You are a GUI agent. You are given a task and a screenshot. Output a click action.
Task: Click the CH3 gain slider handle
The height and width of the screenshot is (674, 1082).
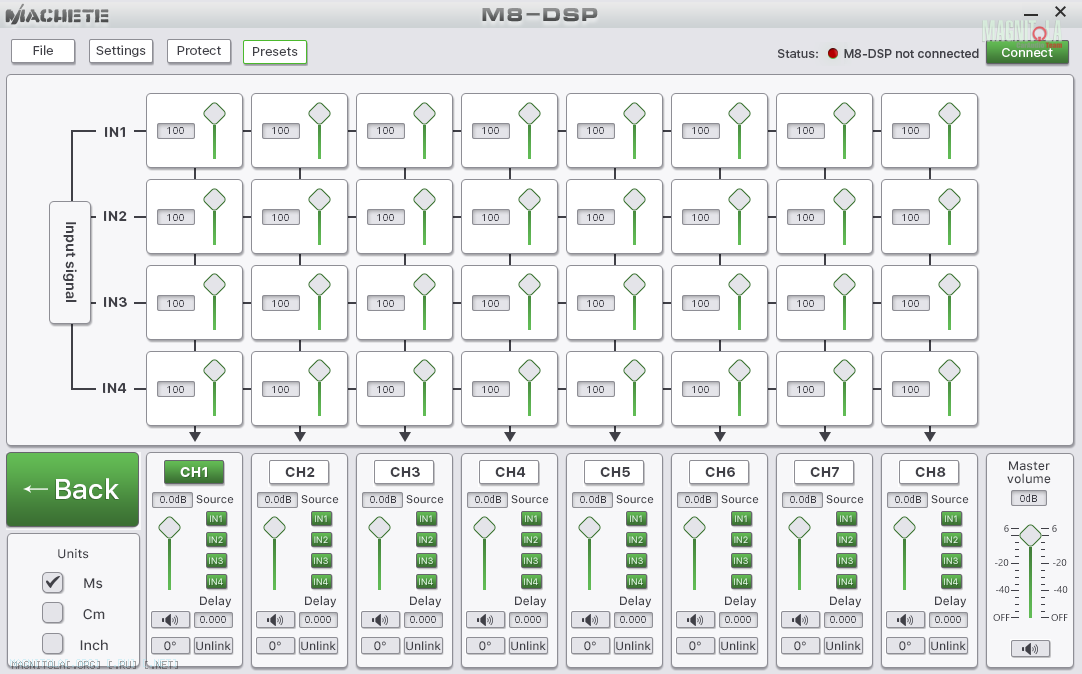coord(380,528)
